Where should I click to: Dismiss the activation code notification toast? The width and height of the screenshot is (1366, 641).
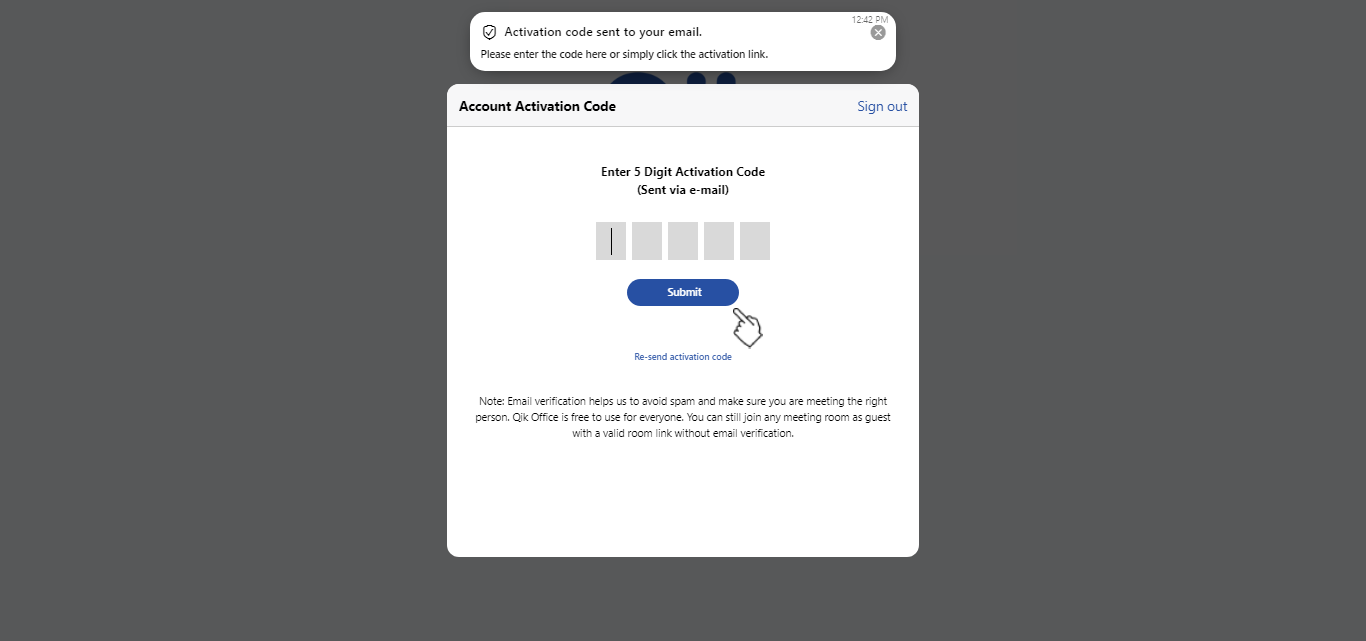click(877, 31)
